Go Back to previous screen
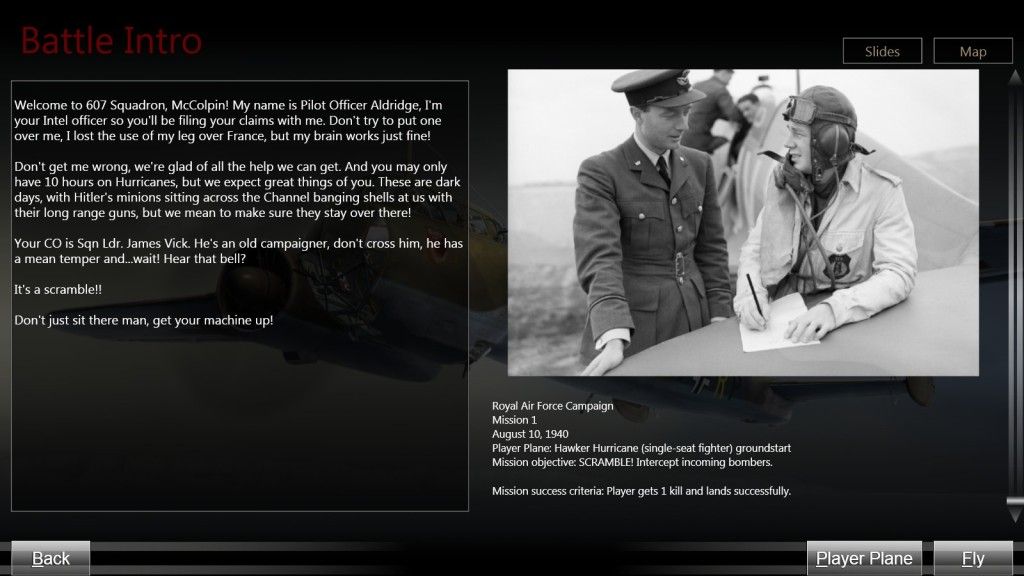This screenshot has height=576, width=1024. click(x=50, y=558)
